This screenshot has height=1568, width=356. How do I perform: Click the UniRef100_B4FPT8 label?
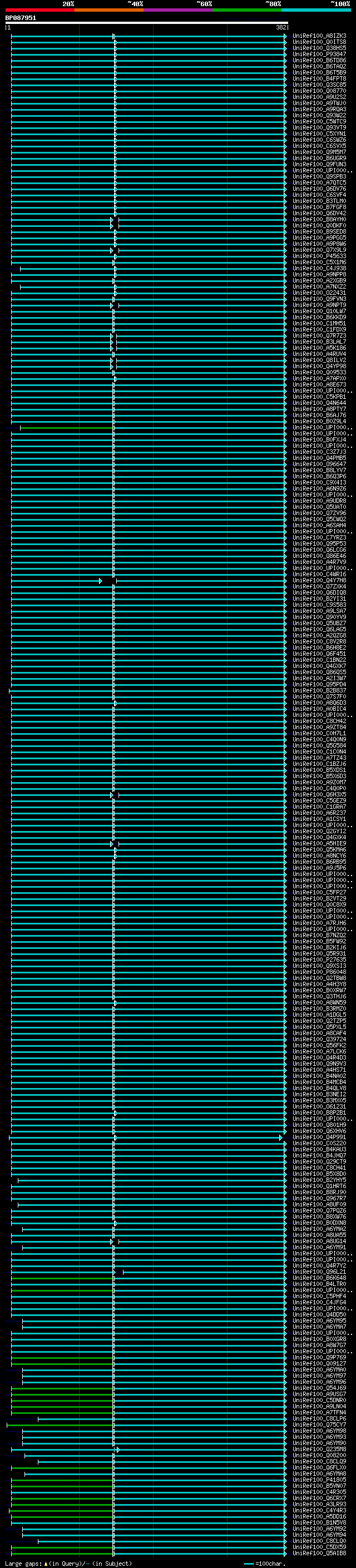click(319, 78)
